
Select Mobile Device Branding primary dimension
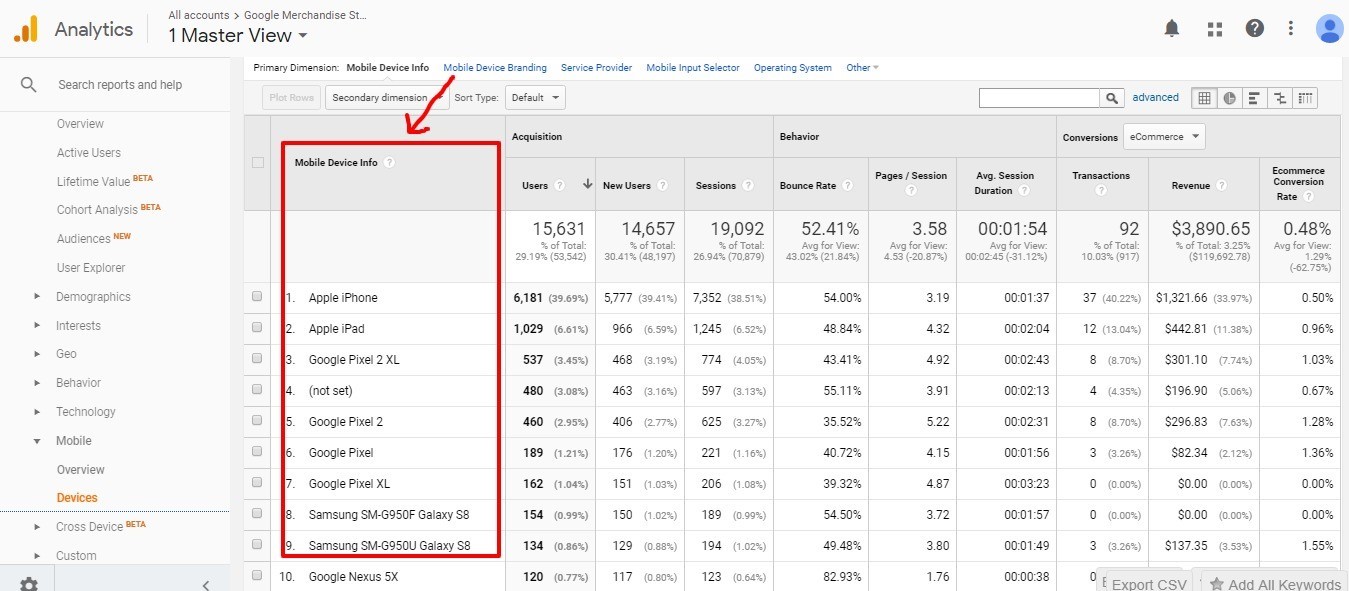pyautogui.click(x=495, y=68)
